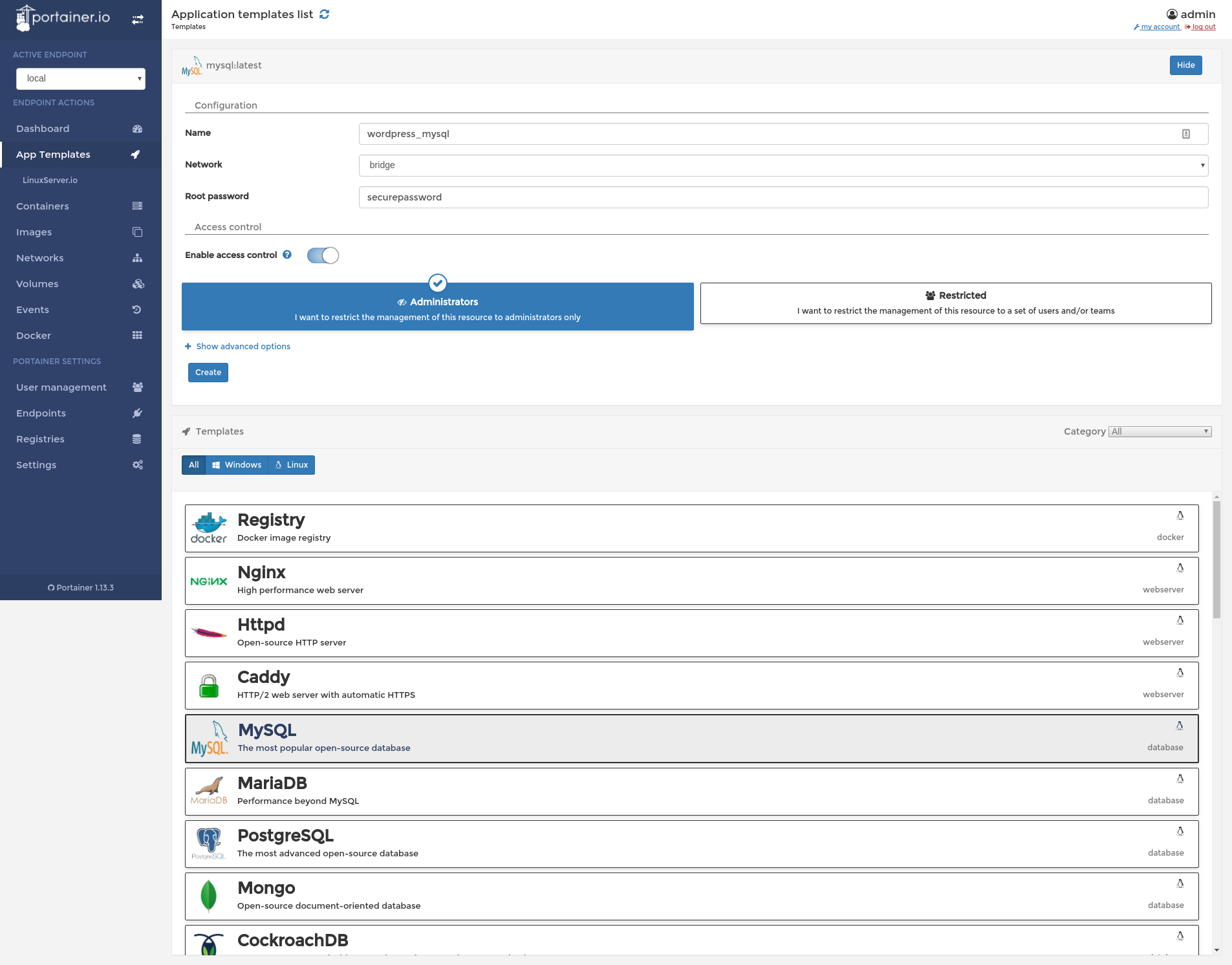Select the Administrators access option
Screen dimensions: 1232x965
[437, 308]
